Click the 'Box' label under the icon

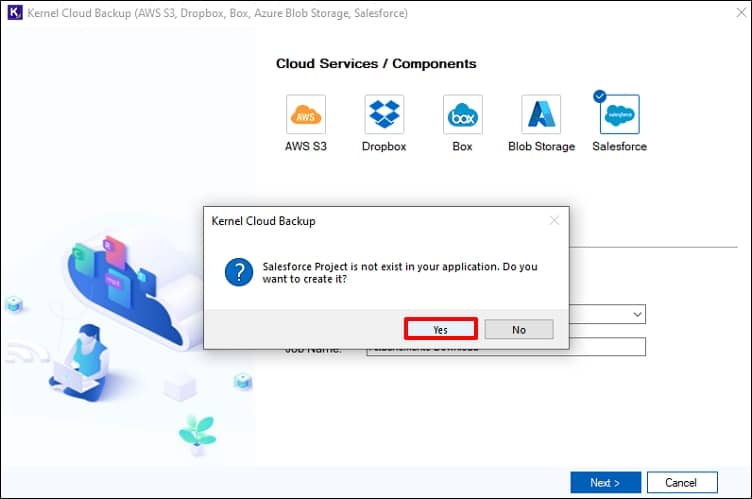coord(462,146)
